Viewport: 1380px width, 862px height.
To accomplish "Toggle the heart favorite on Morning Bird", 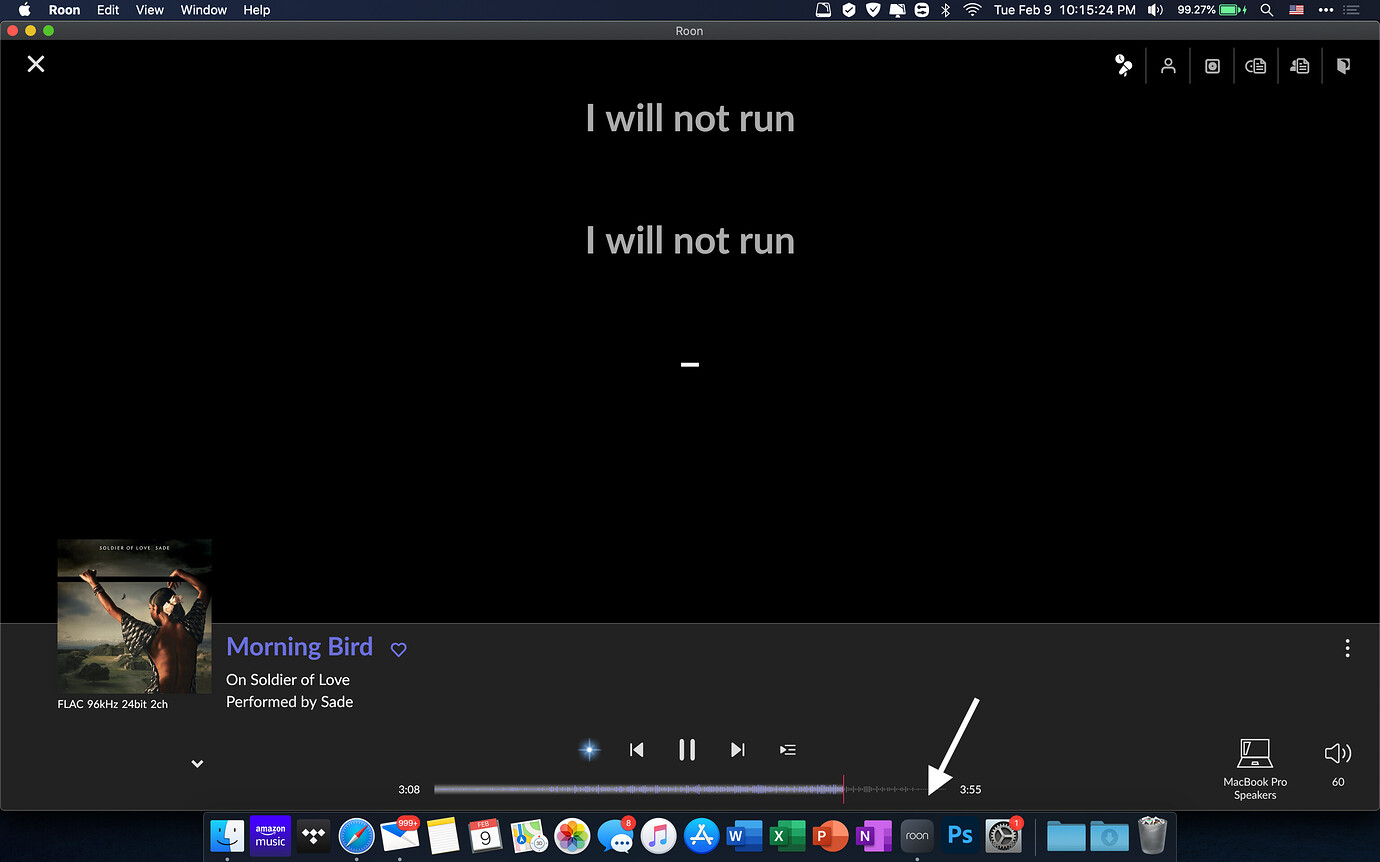I will coord(398,649).
